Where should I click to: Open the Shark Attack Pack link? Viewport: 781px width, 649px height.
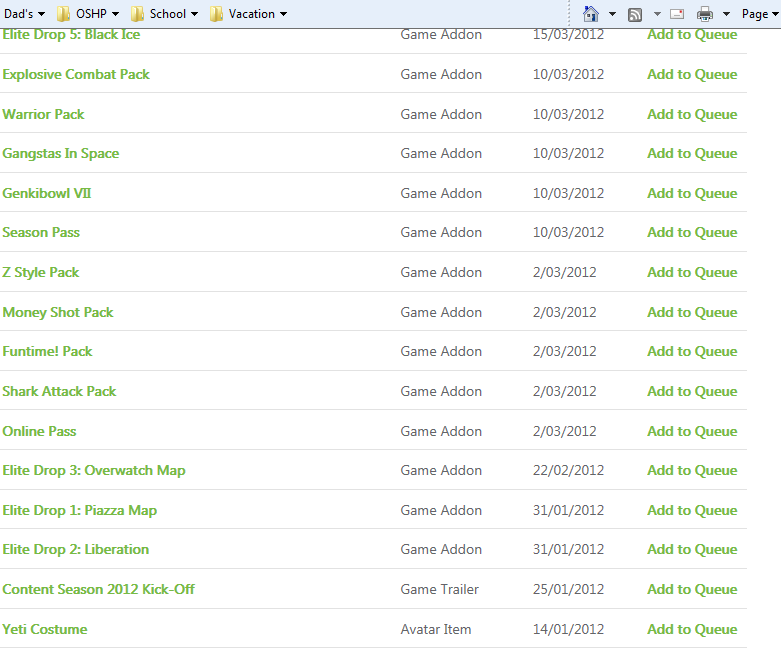[x=59, y=391]
